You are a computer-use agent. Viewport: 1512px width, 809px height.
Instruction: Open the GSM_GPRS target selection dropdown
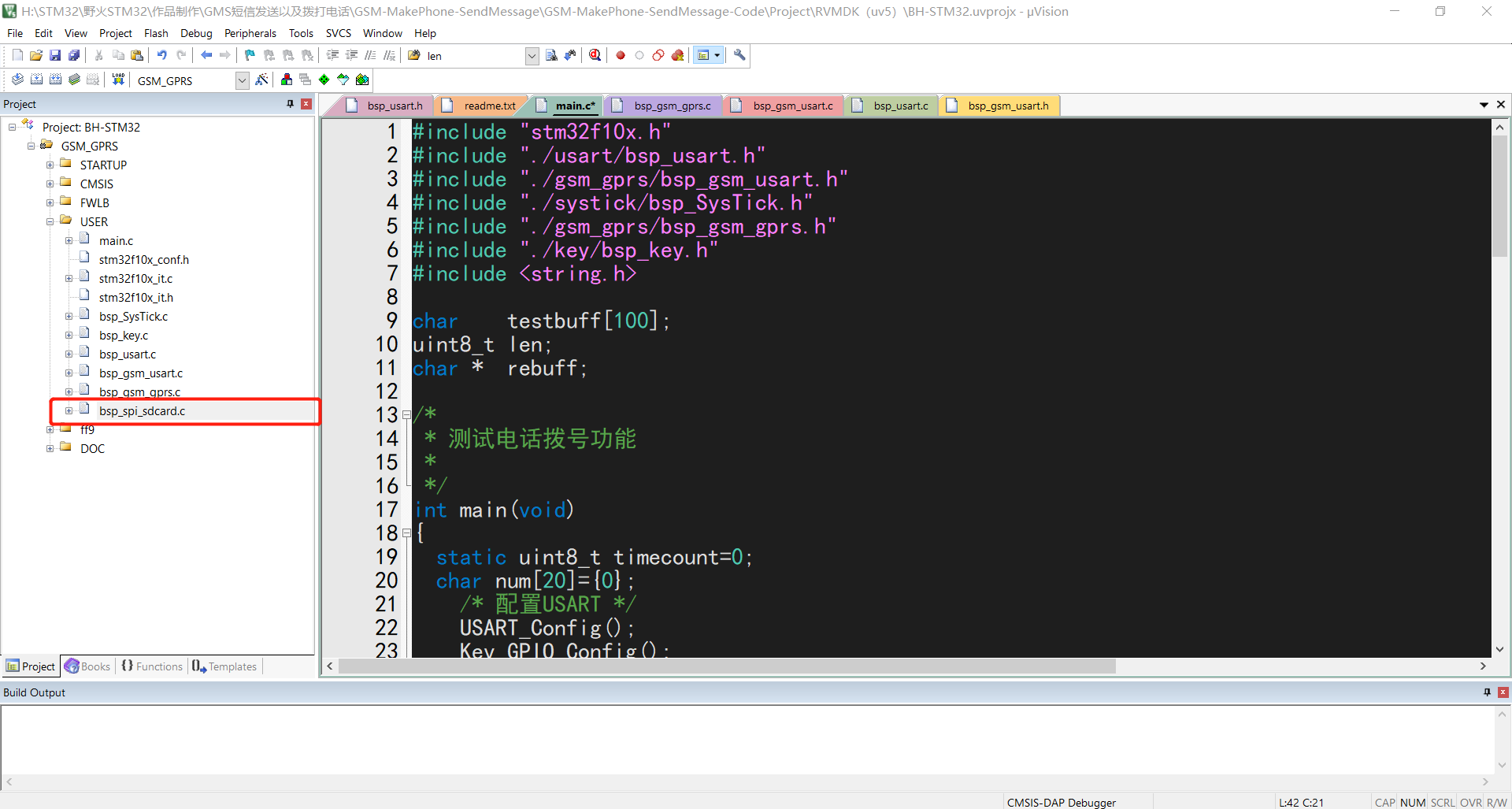click(241, 80)
